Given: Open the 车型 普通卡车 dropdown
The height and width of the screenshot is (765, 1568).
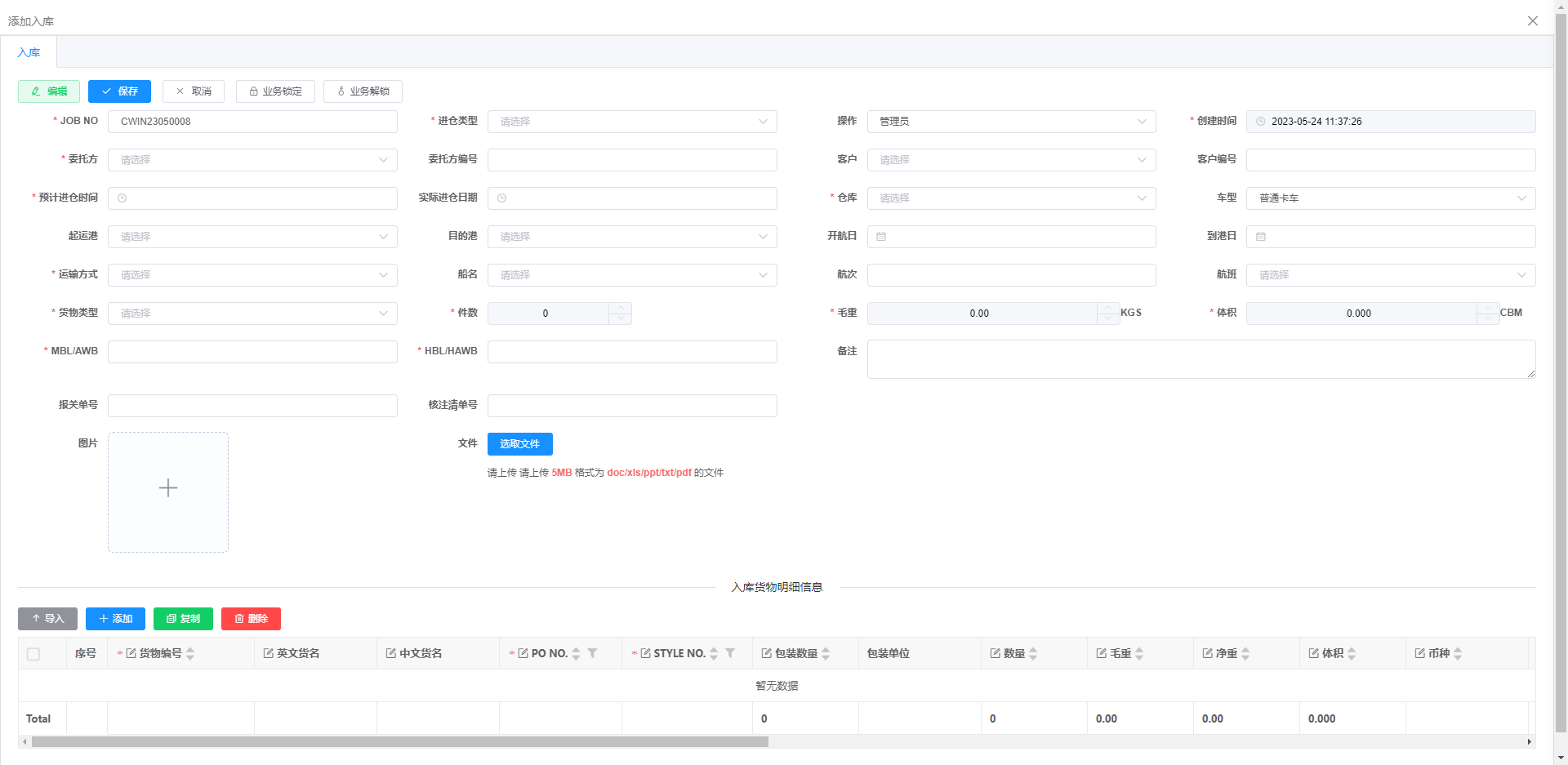Looking at the screenshot, I should (1391, 198).
